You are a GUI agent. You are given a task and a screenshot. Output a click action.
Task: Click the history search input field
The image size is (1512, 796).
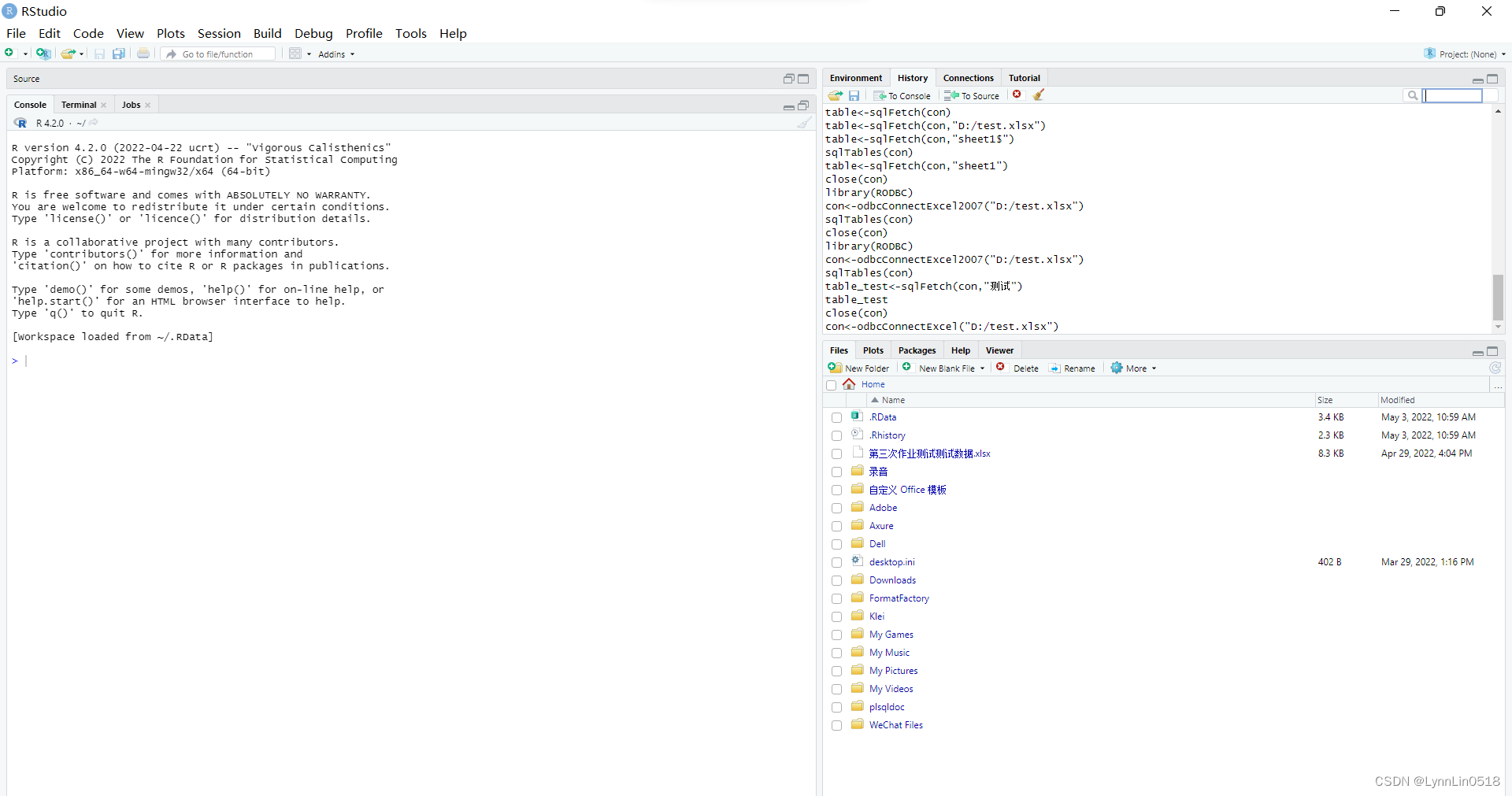[1453, 95]
